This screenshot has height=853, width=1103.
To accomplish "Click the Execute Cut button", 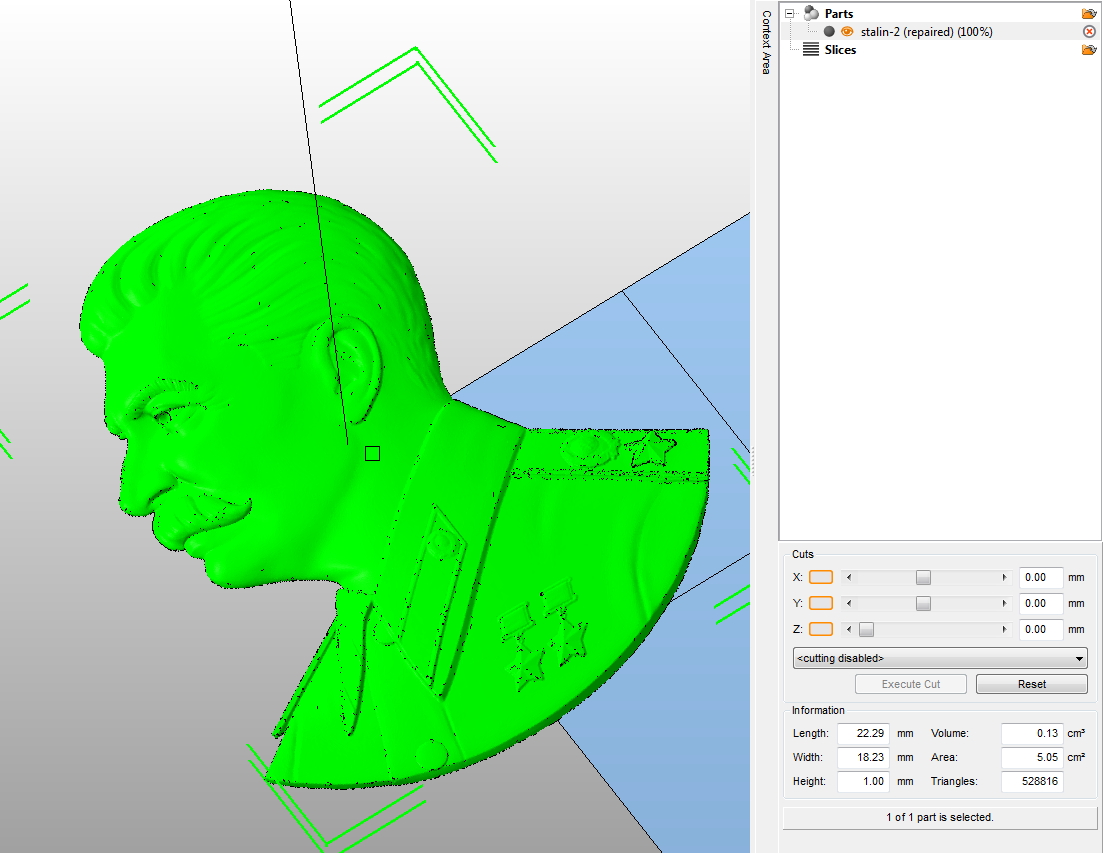I will [x=911, y=684].
